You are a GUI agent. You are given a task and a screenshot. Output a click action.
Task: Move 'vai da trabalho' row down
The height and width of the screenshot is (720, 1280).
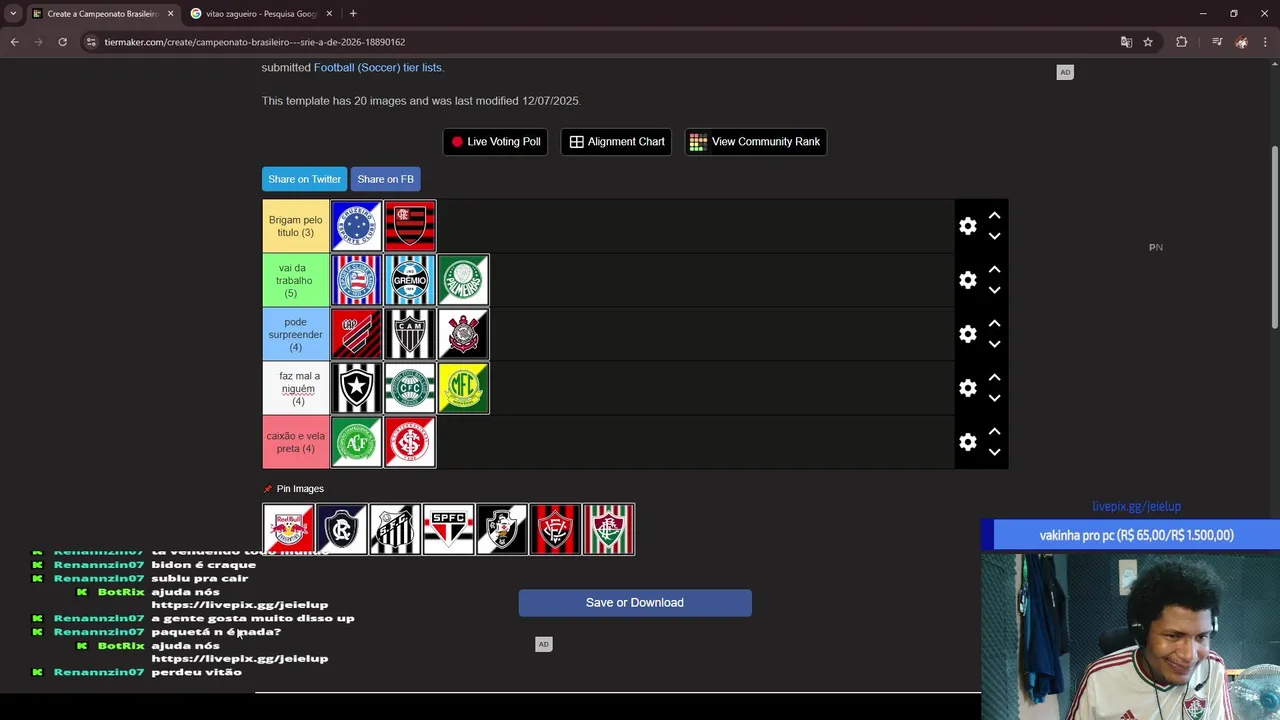tap(994, 291)
